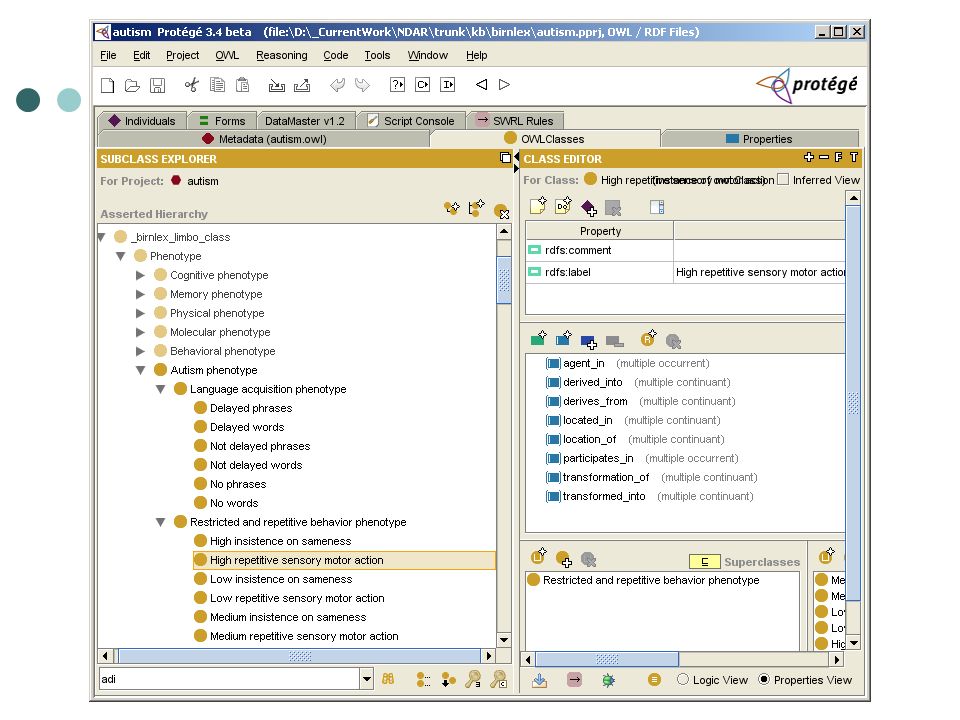960x720 pixels.
Task: Open the Script Console tab
Action: [x=411, y=121]
